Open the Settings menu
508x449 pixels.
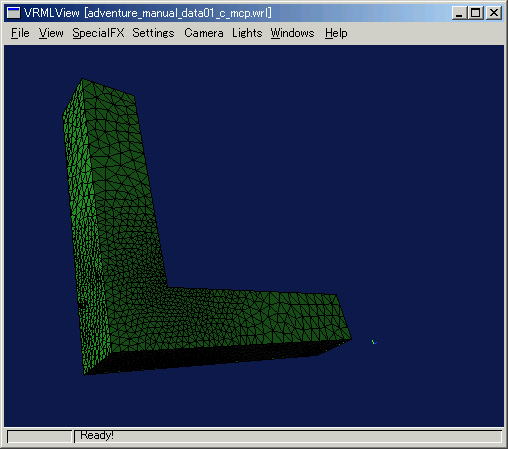153,33
